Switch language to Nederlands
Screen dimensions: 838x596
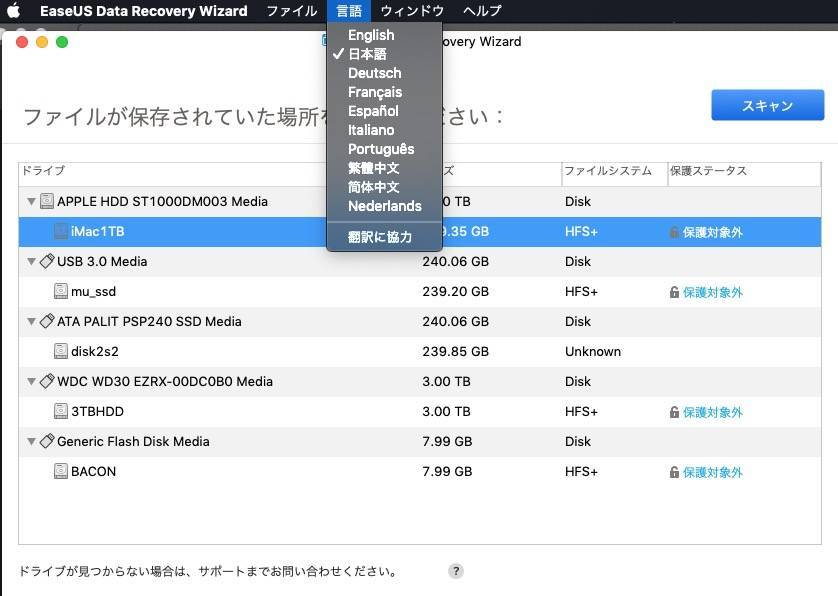(x=384, y=206)
